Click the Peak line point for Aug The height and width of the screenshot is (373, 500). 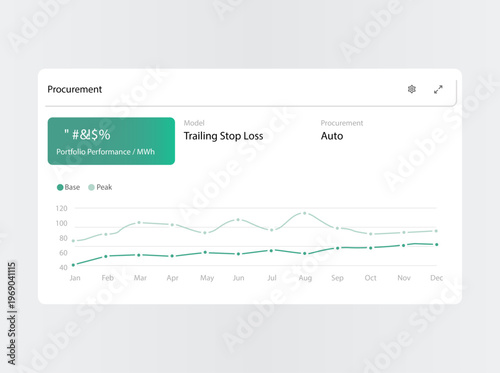click(304, 213)
